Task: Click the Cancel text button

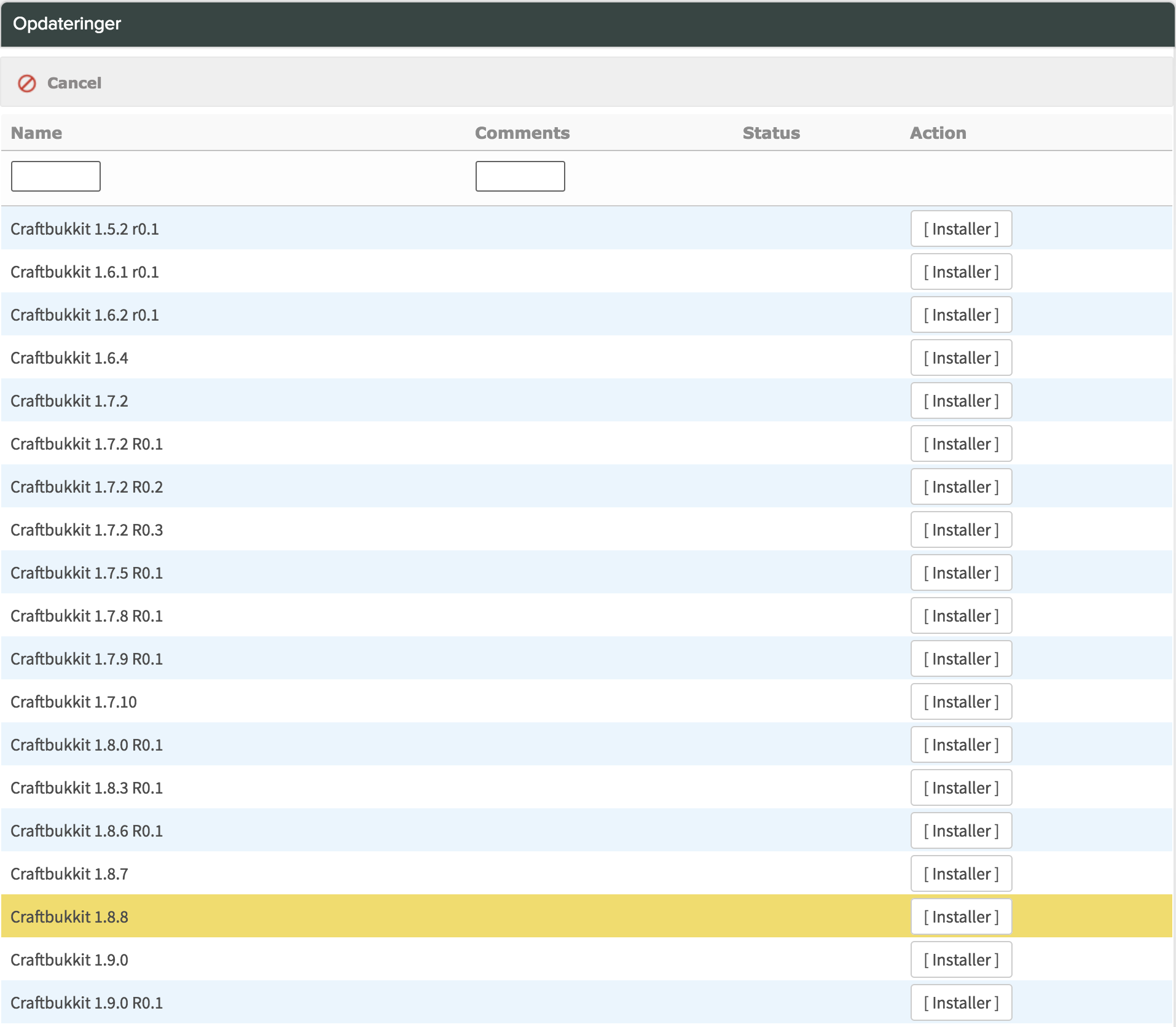Action: pyautogui.click(x=74, y=83)
